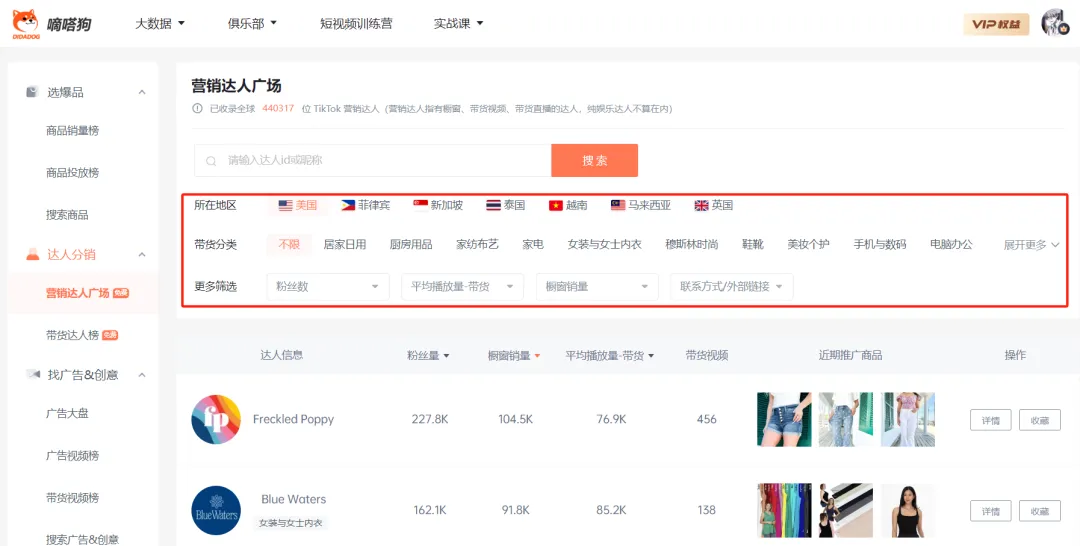
Task: Open the 大数据 top menu
Action: [160, 23]
